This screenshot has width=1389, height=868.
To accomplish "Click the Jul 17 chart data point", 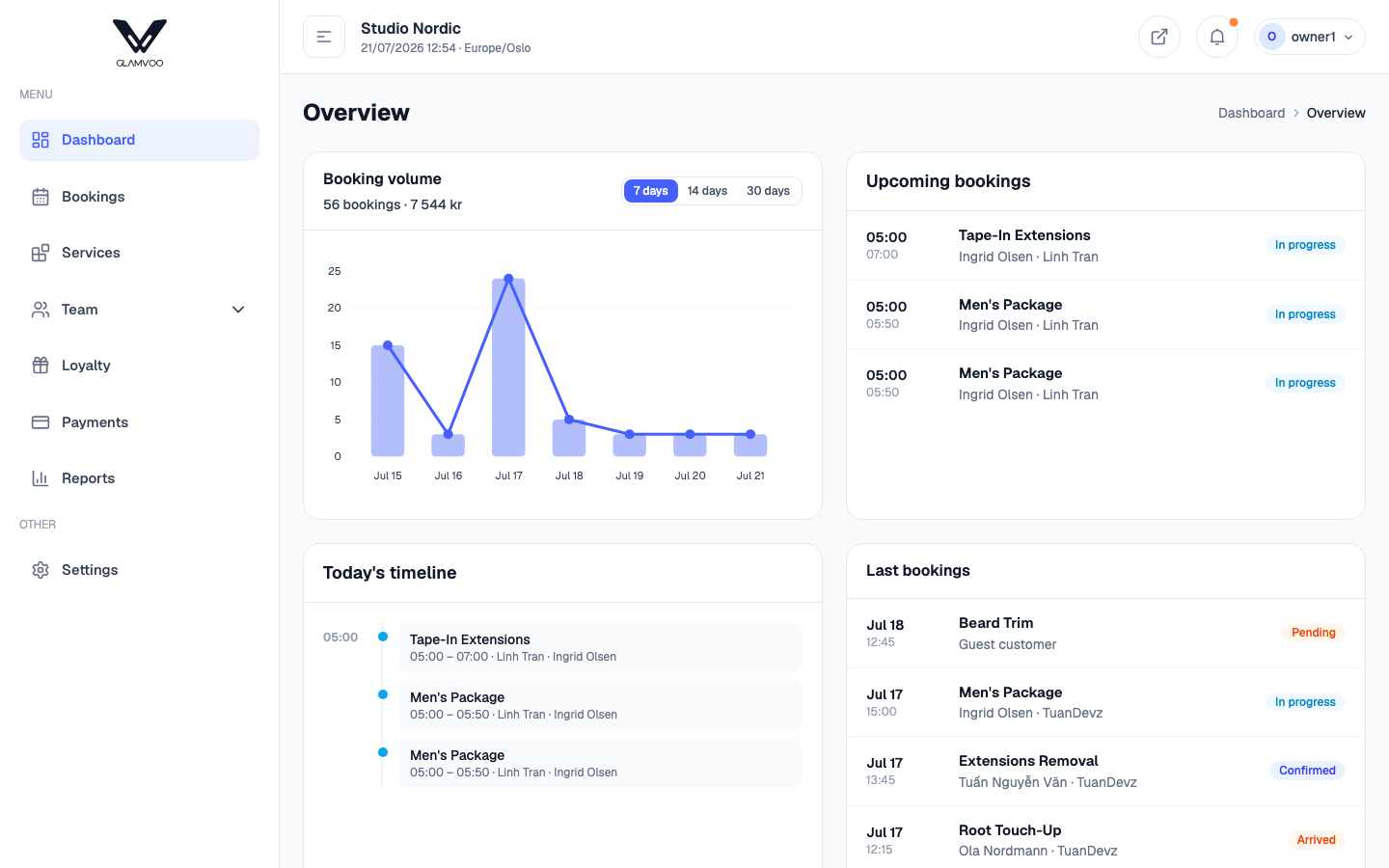I will (508, 279).
